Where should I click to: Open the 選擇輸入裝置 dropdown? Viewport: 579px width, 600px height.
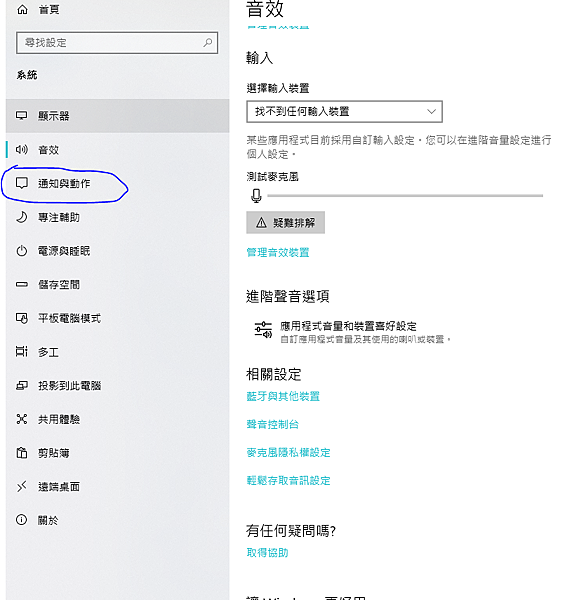coord(344,112)
